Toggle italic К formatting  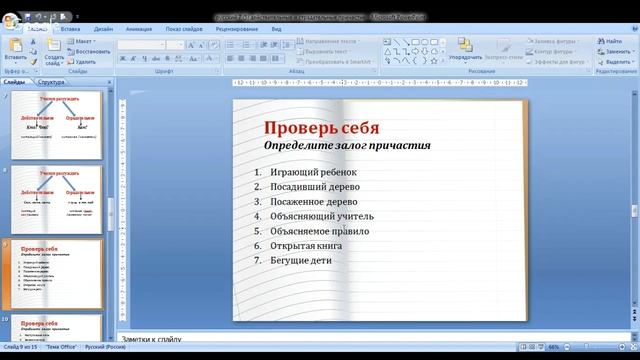tap(133, 59)
